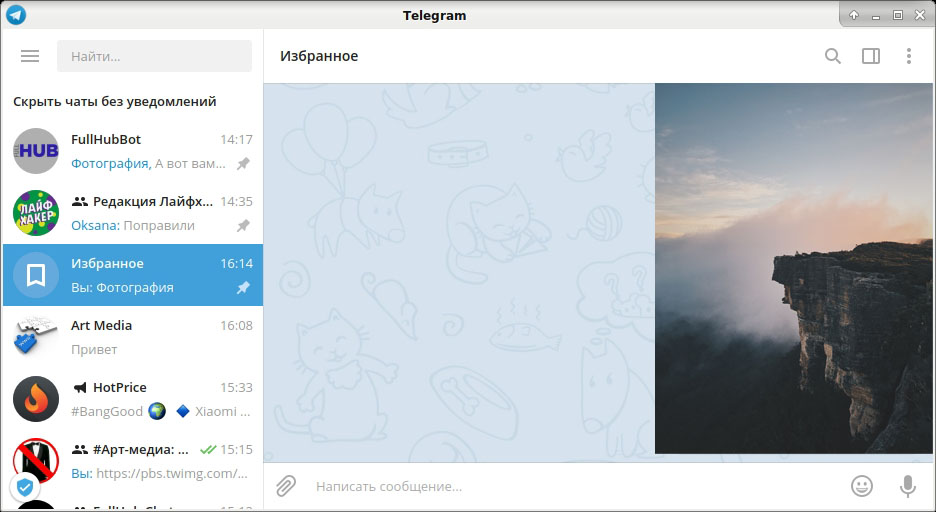Click the Избранное chat header title
936x512 pixels.
click(x=319, y=56)
